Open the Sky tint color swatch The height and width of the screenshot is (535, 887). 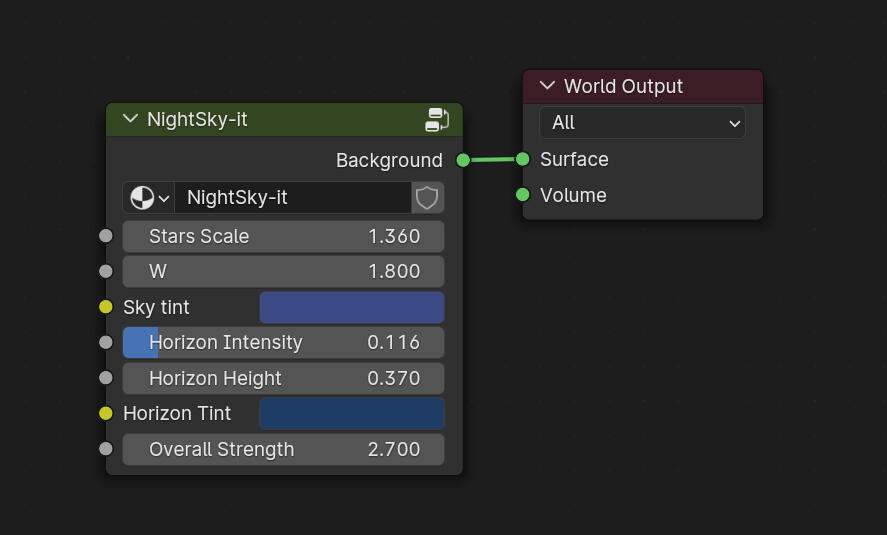pyautogui.click(x=351, y=308)
